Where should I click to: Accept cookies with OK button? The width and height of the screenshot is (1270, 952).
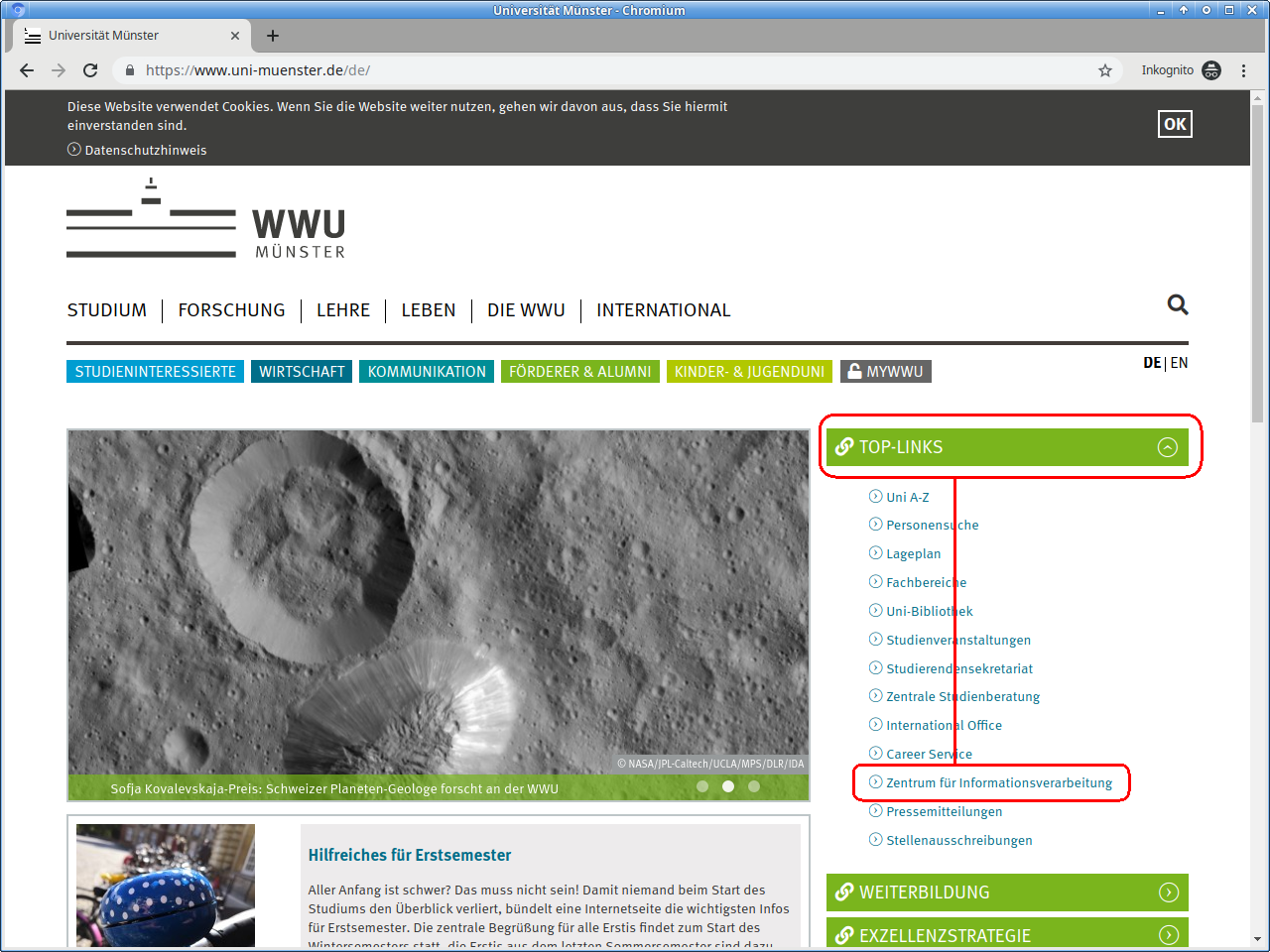point(1175,124)
